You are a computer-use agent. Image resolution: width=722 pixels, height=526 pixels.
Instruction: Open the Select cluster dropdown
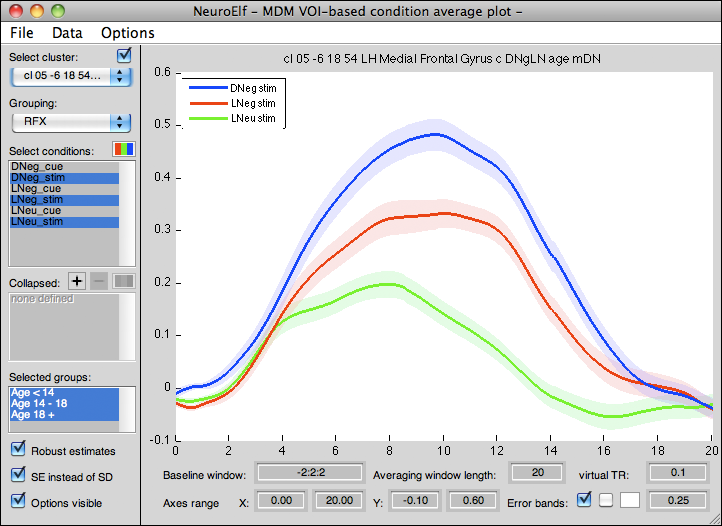71,77
